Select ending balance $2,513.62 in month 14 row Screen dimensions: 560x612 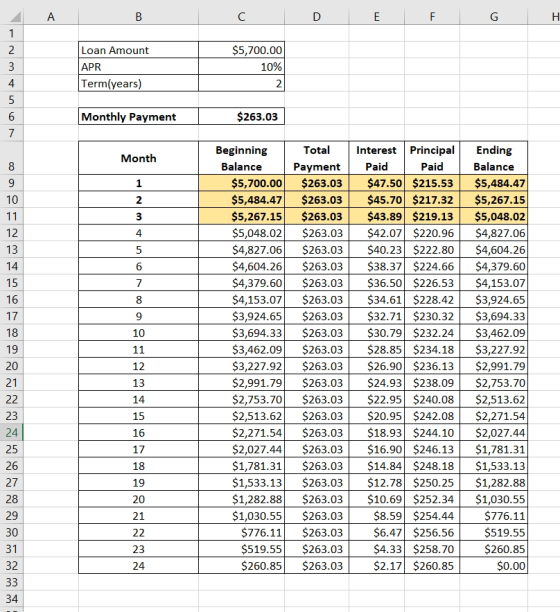[494, 399]
